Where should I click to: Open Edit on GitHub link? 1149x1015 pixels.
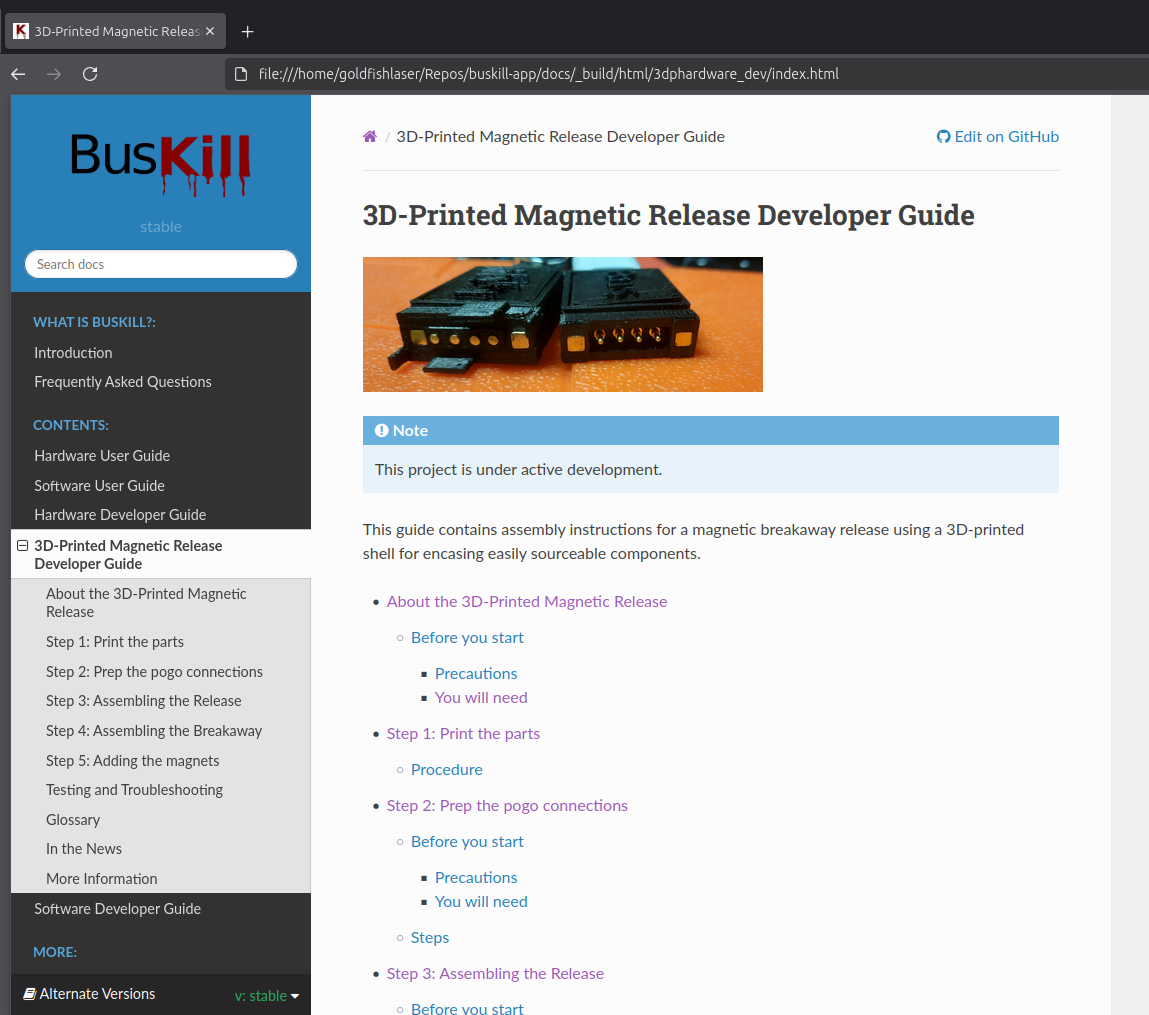997,137
